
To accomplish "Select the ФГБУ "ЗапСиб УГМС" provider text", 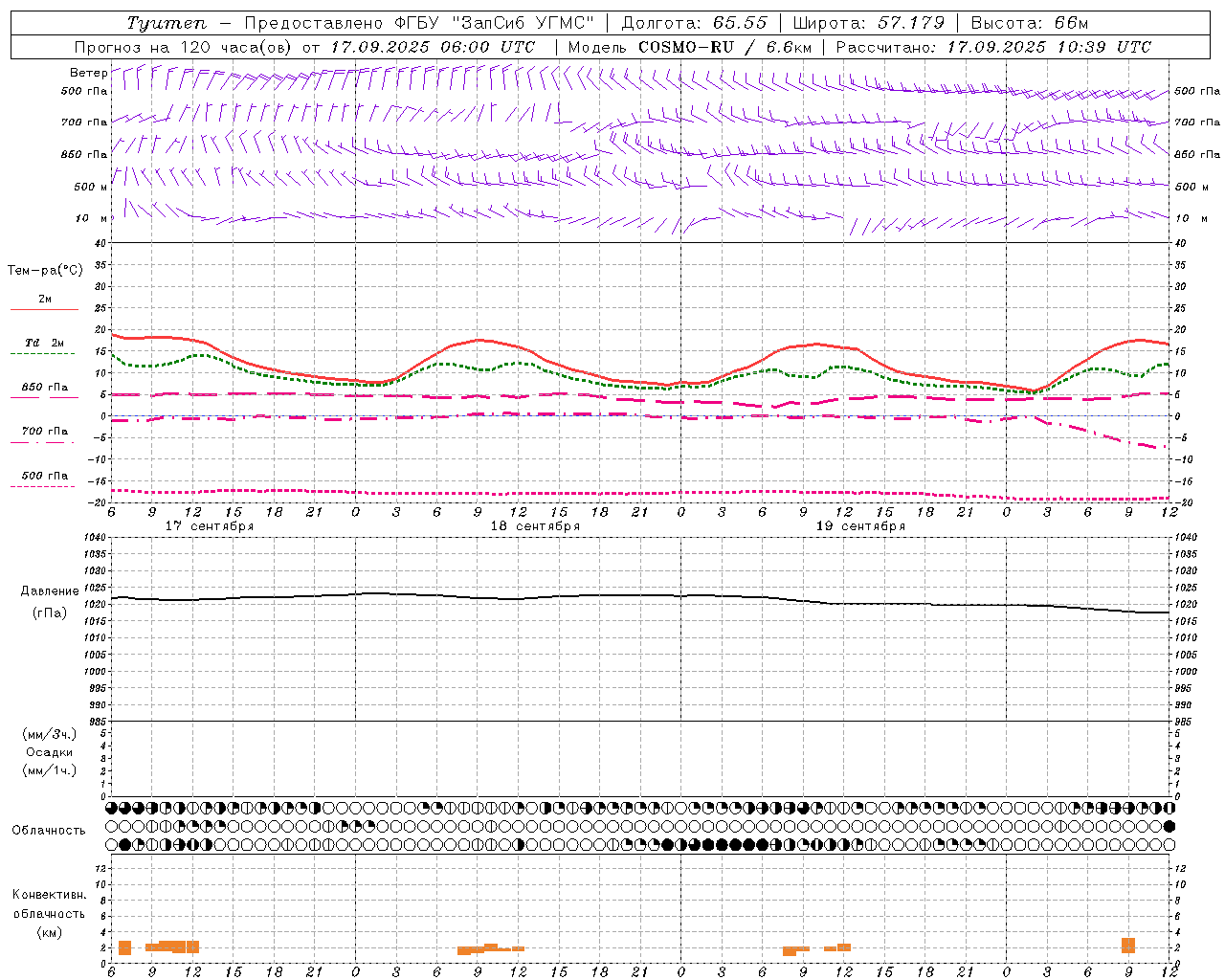I will [x=495, y=23].
